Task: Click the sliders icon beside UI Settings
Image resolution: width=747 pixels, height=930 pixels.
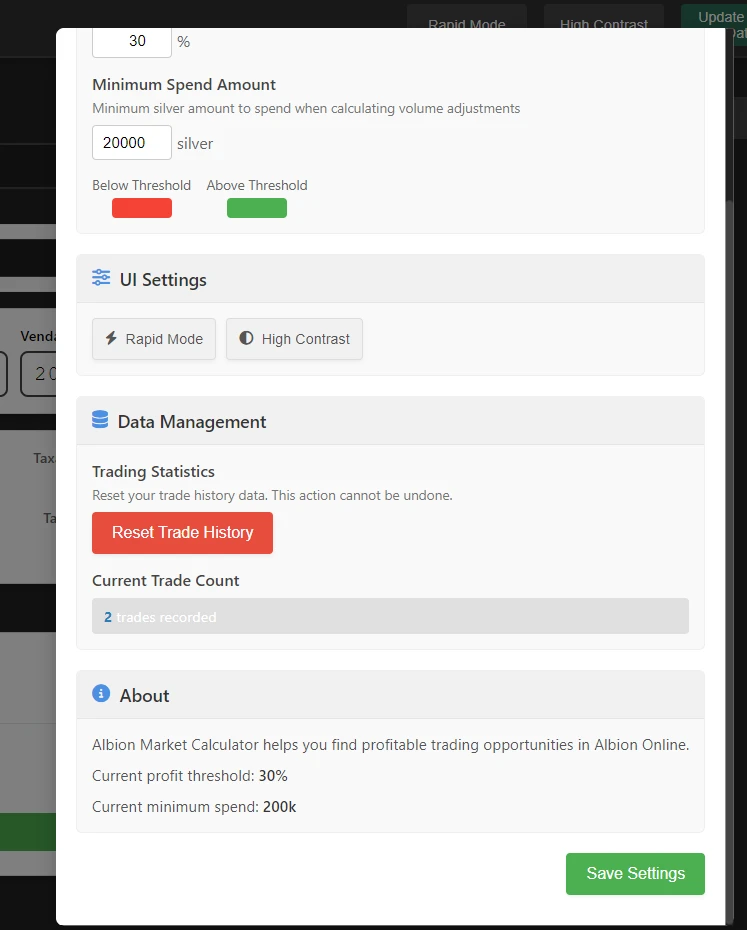Action: click(101, 279)
